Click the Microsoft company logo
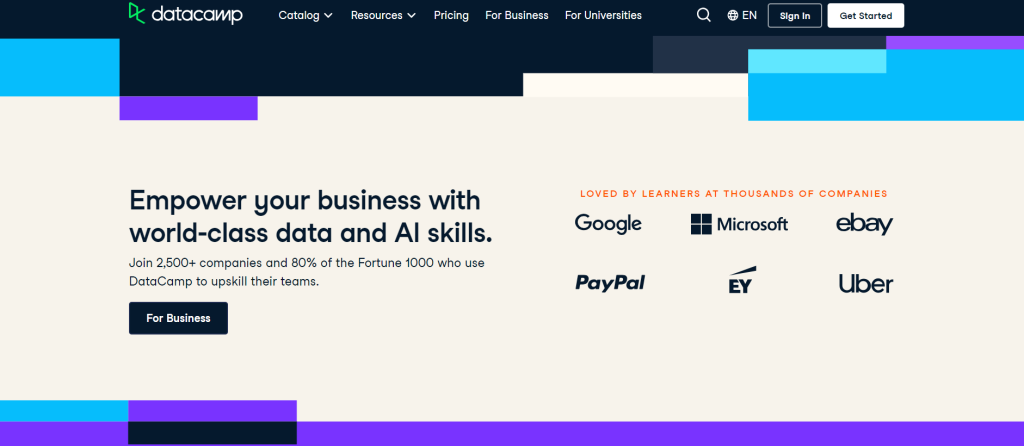Image resolution: width=1024 pixels, height=446 pixels. [739, 224]
